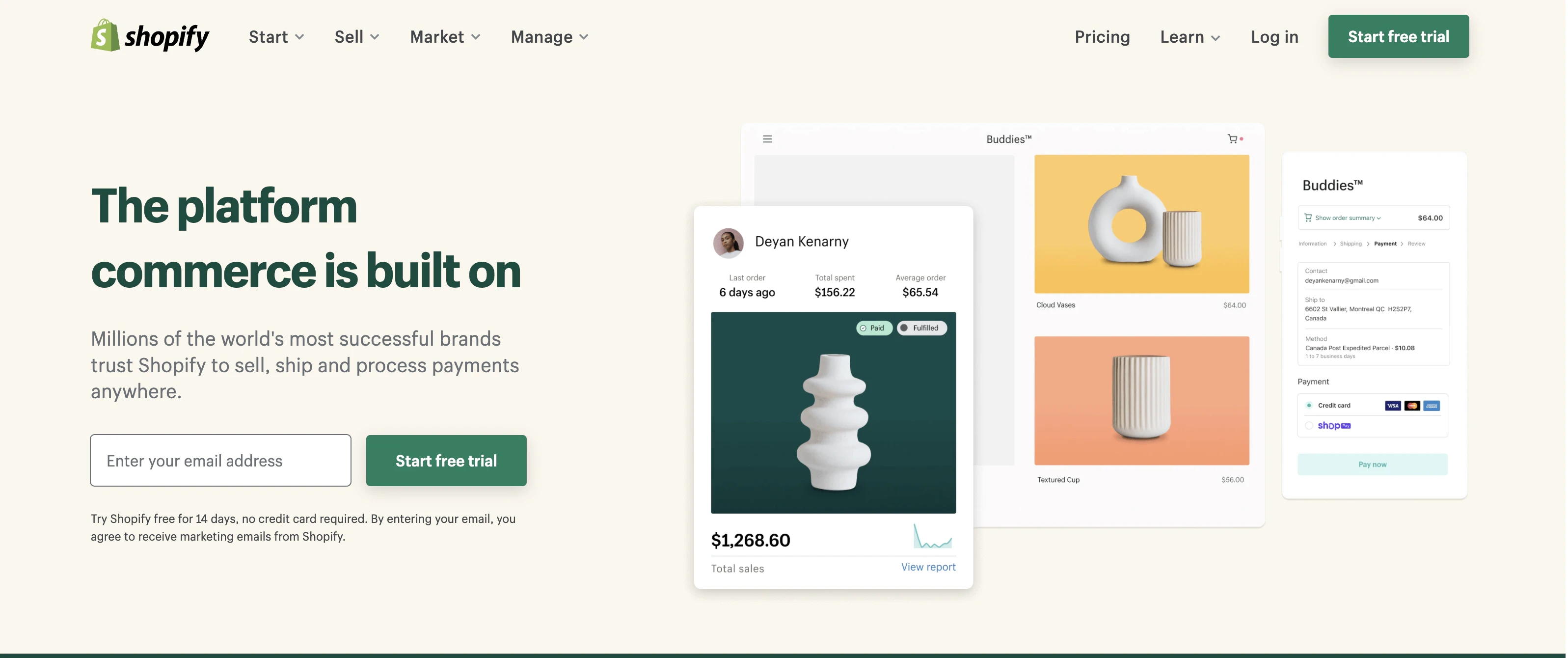The height and width of the screenshot is (658, 1568).
Task: Click the Shop Pay logo
Action: (x=1334, y=425)
